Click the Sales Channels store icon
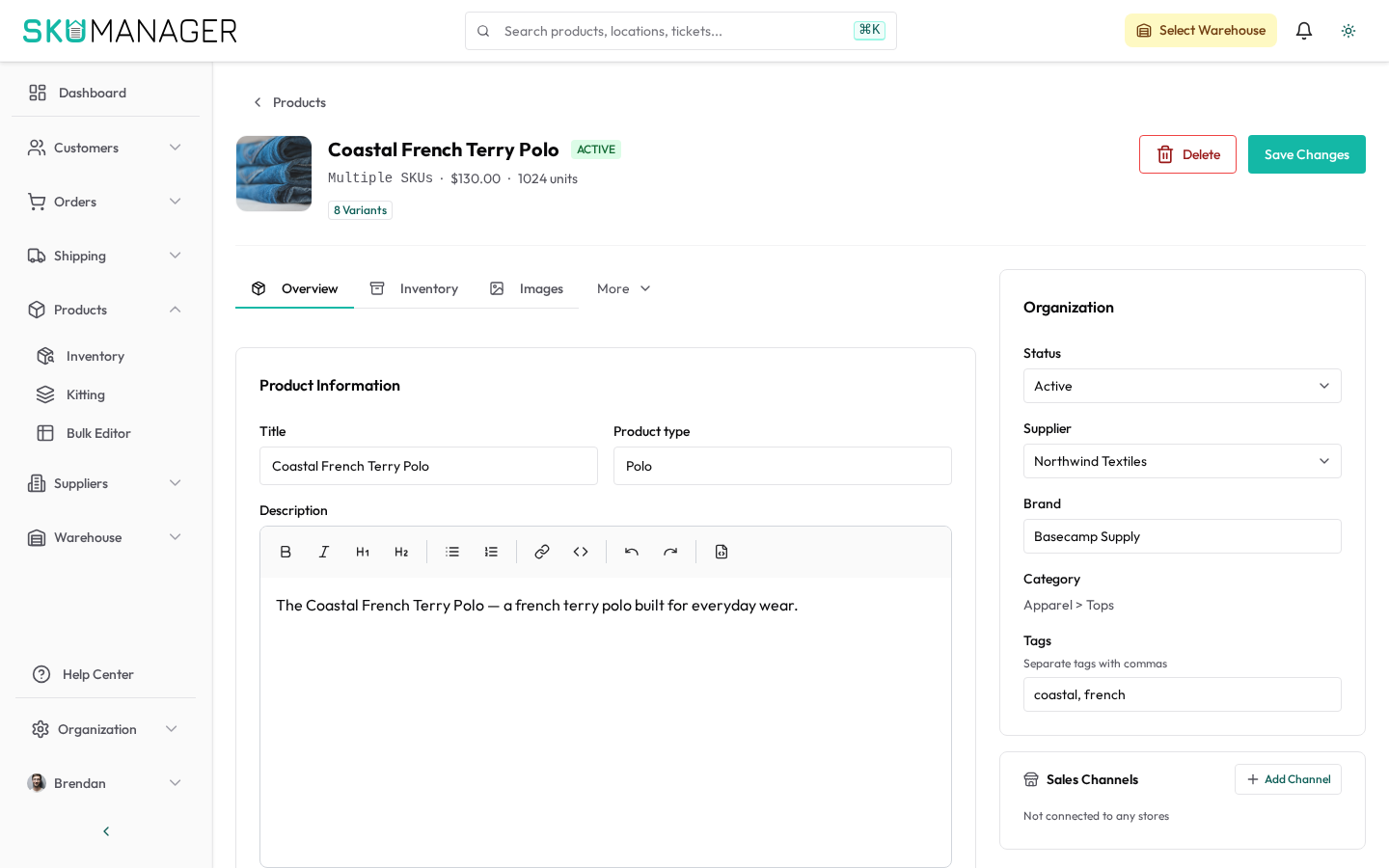Screen dimensions: 1389x868 tap(1031, 779)
